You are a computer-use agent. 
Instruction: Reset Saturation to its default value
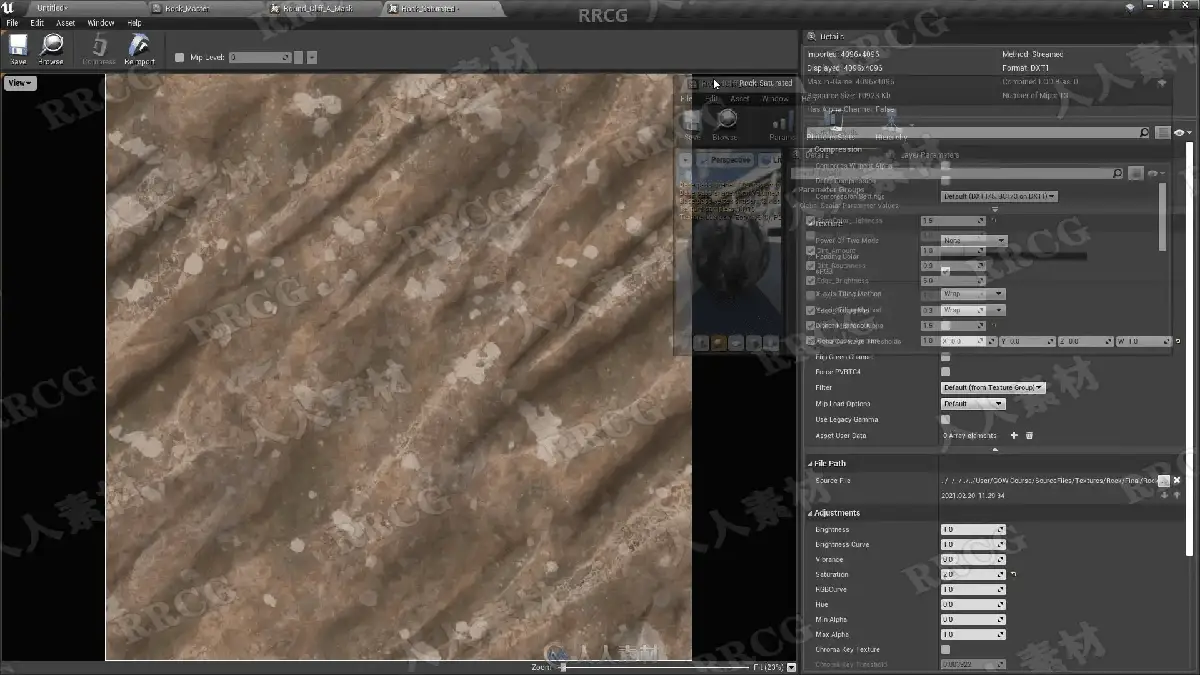coord(1013,575)
